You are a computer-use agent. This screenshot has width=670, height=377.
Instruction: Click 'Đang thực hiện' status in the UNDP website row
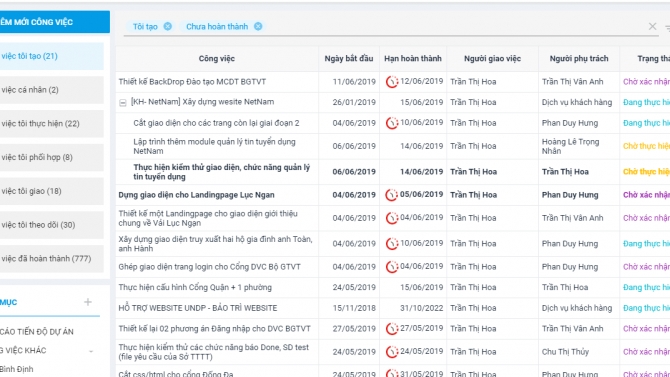(x=646, y=308)
